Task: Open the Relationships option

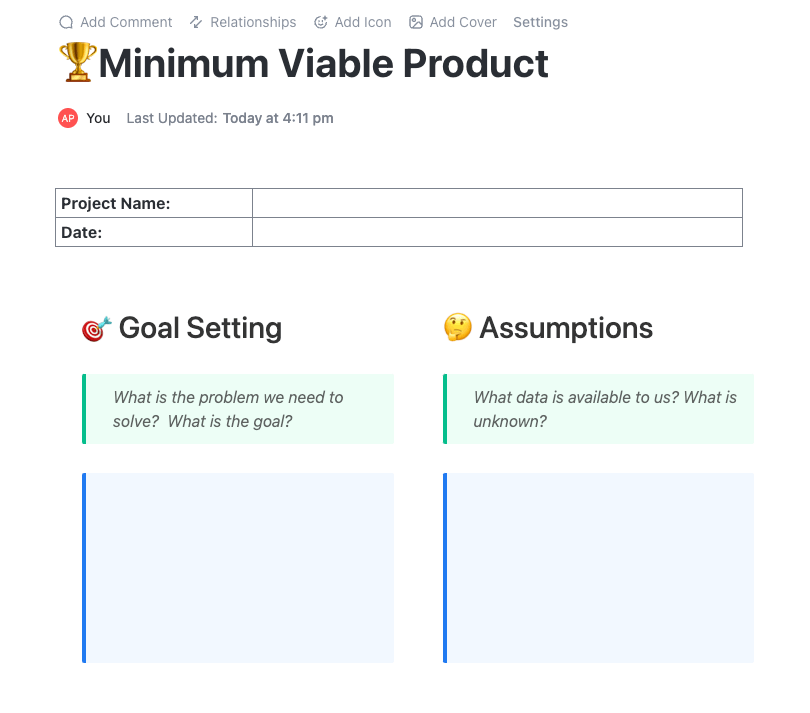Action: pyautogui.click(x=253, y=22)
